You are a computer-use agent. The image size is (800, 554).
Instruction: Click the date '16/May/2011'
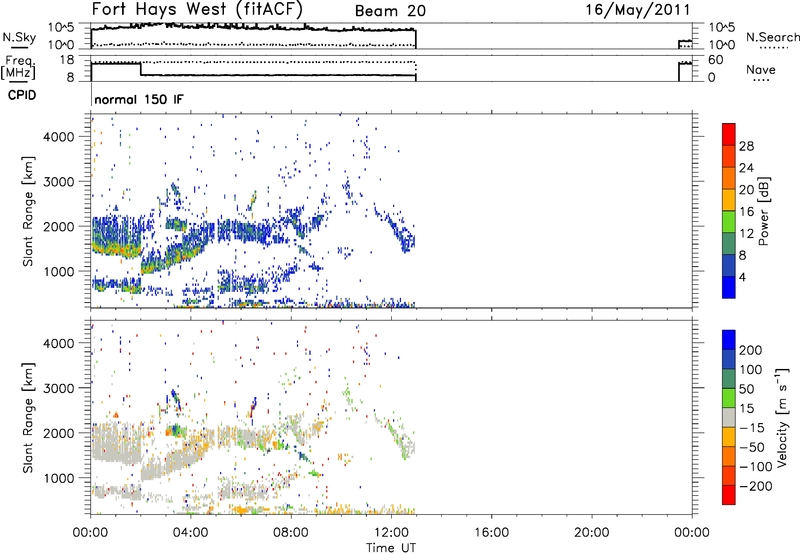coord(638,9)
